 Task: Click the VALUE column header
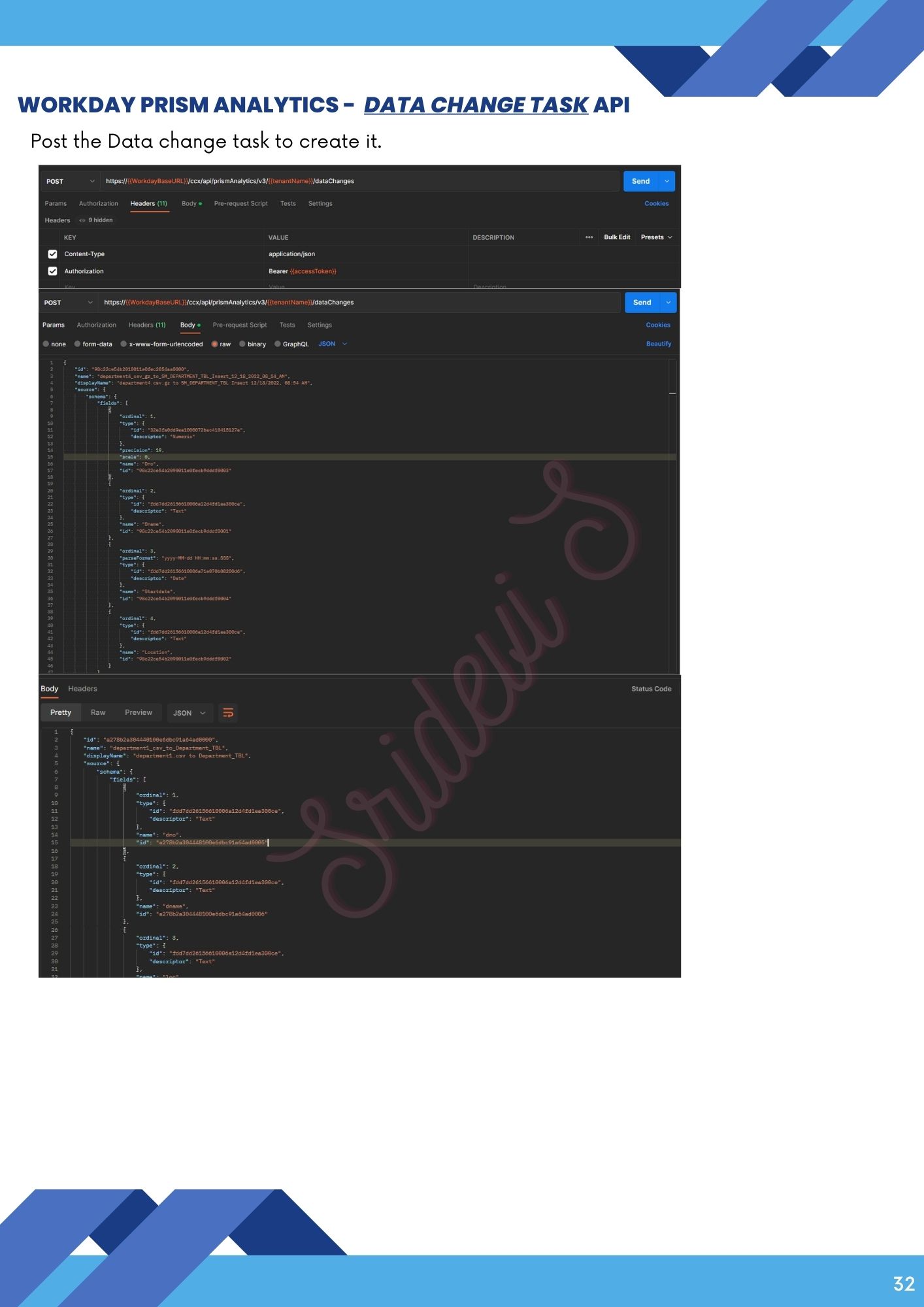278,238
